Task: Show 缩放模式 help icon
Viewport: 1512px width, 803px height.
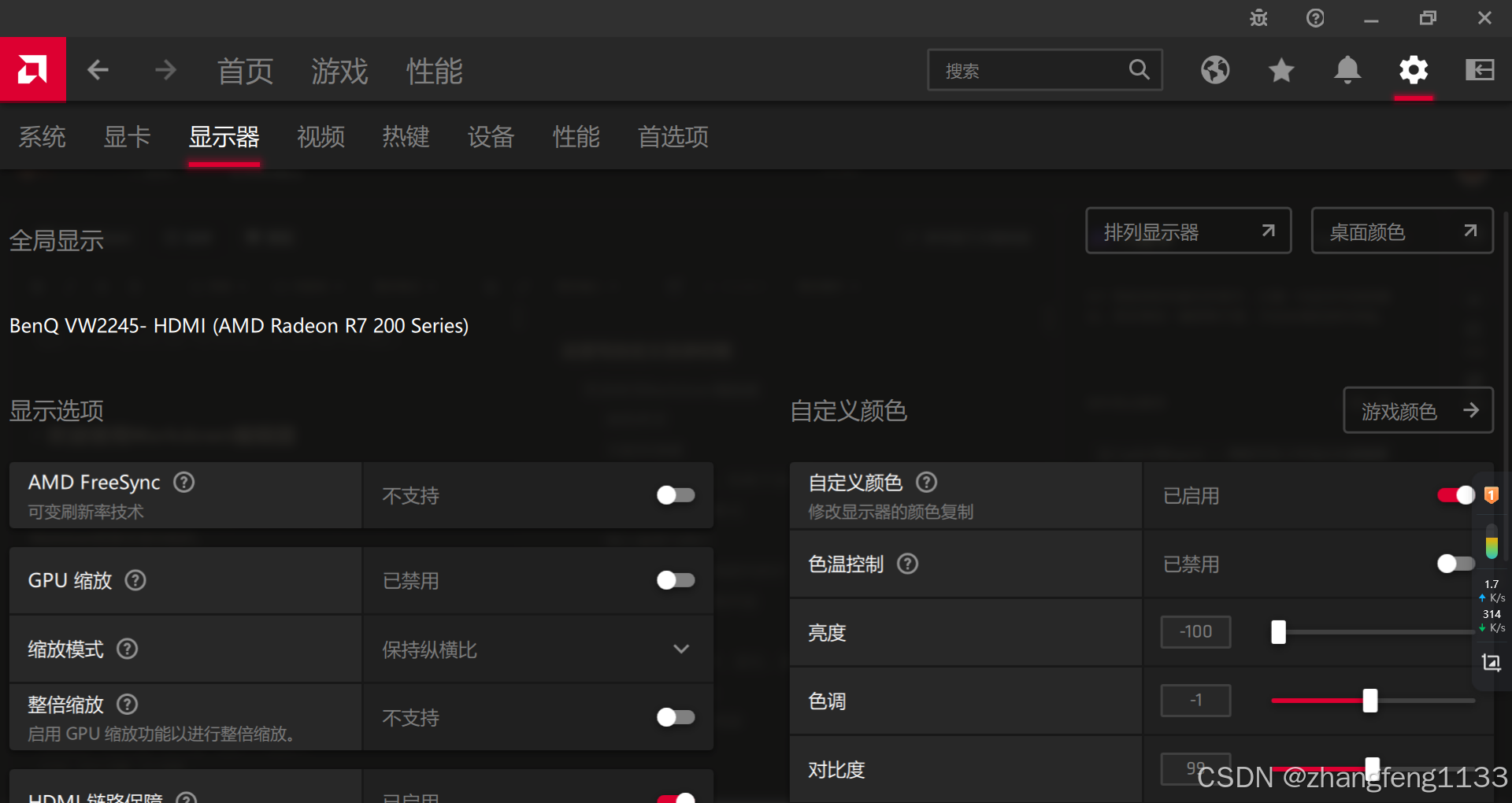Action: click(127, 649)
